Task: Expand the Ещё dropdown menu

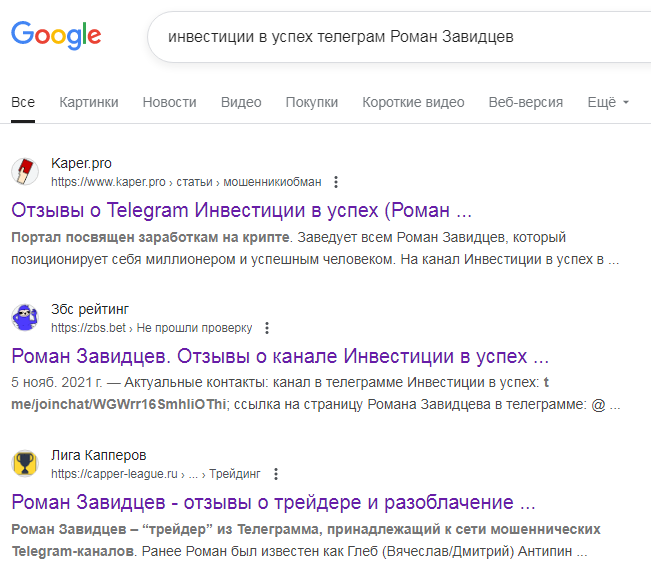Action: coord(608,102)
